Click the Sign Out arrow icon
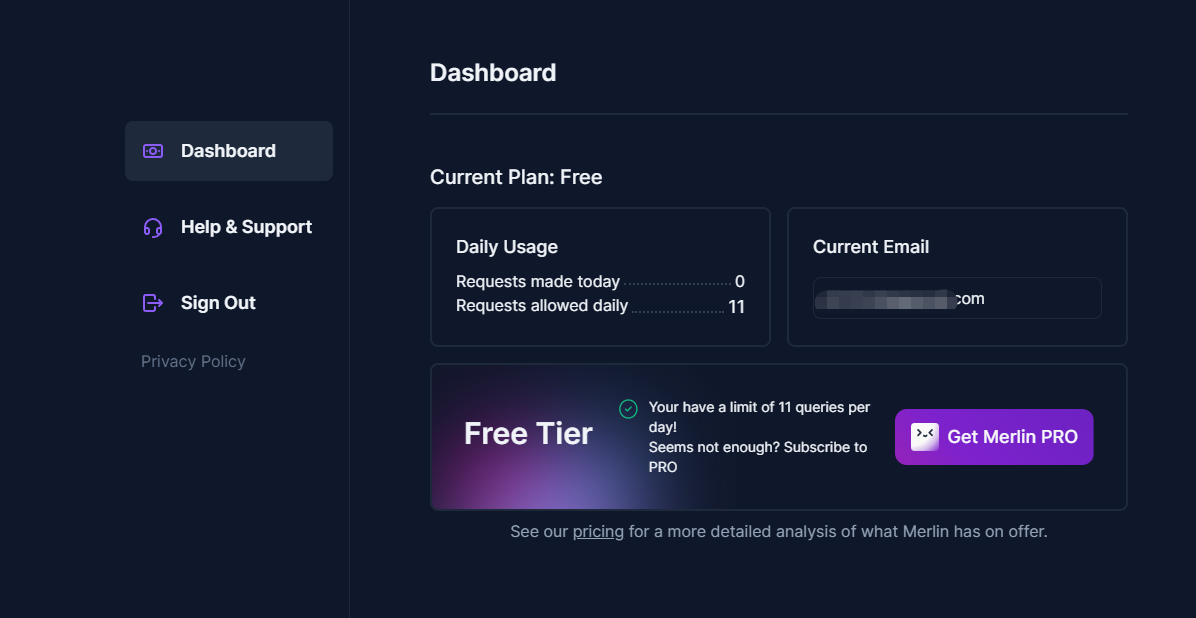 153,303
